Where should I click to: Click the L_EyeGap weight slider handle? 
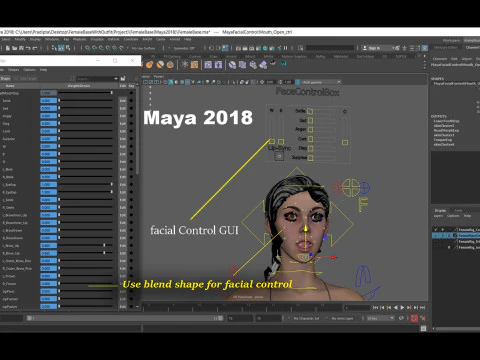click(111, 184)
